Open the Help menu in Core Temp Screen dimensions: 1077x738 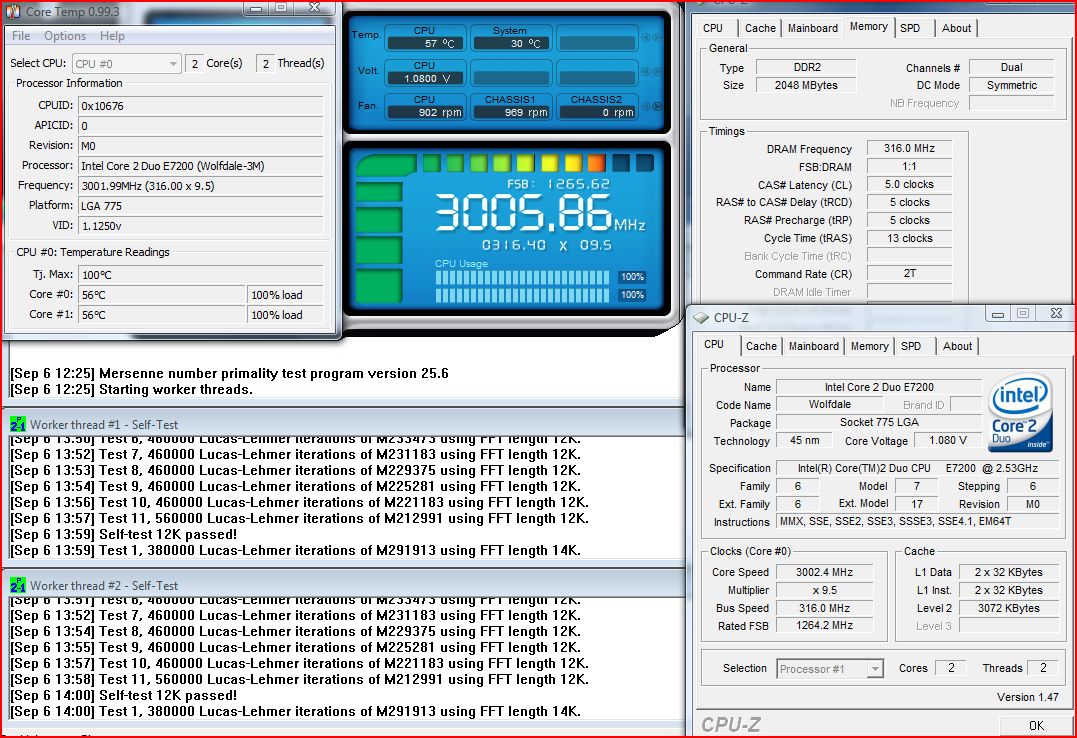click(112, 36)
